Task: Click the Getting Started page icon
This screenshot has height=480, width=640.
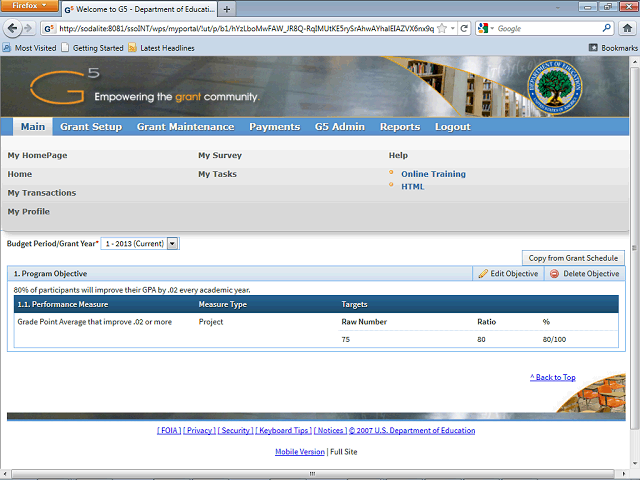Action: [65, 48]
